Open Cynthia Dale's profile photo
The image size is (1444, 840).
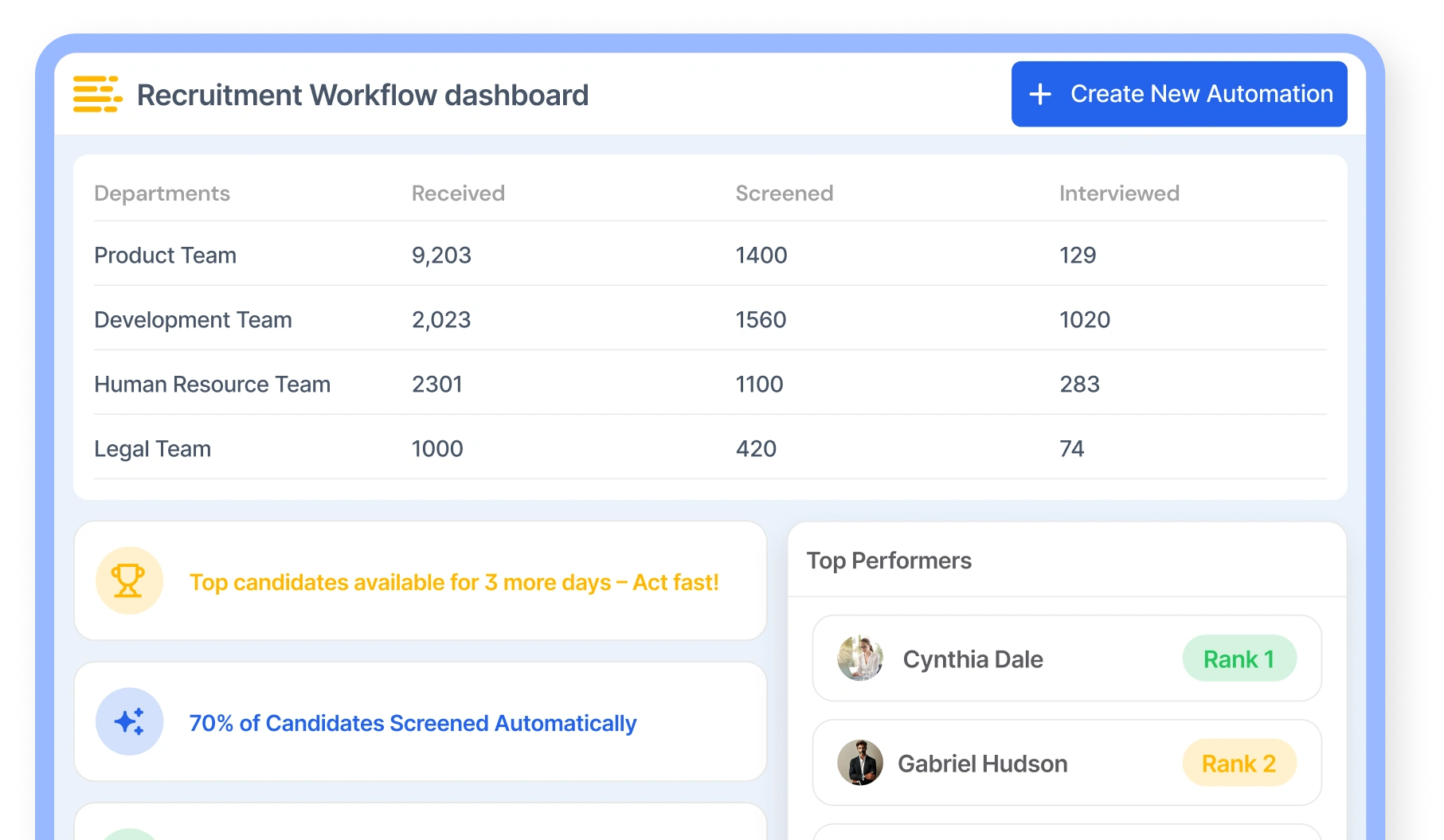coord(860,658)
